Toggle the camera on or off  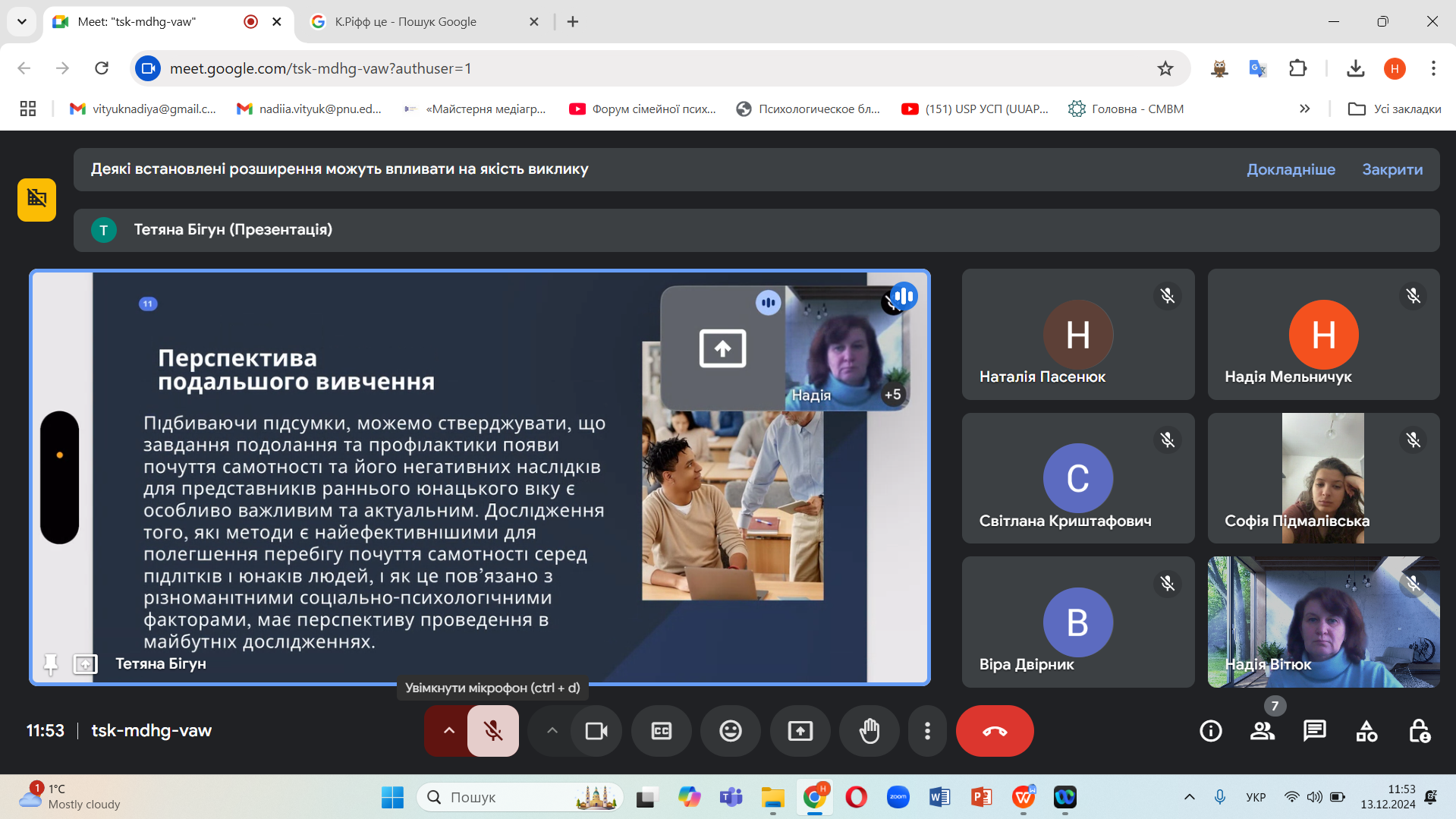point(596,731)
